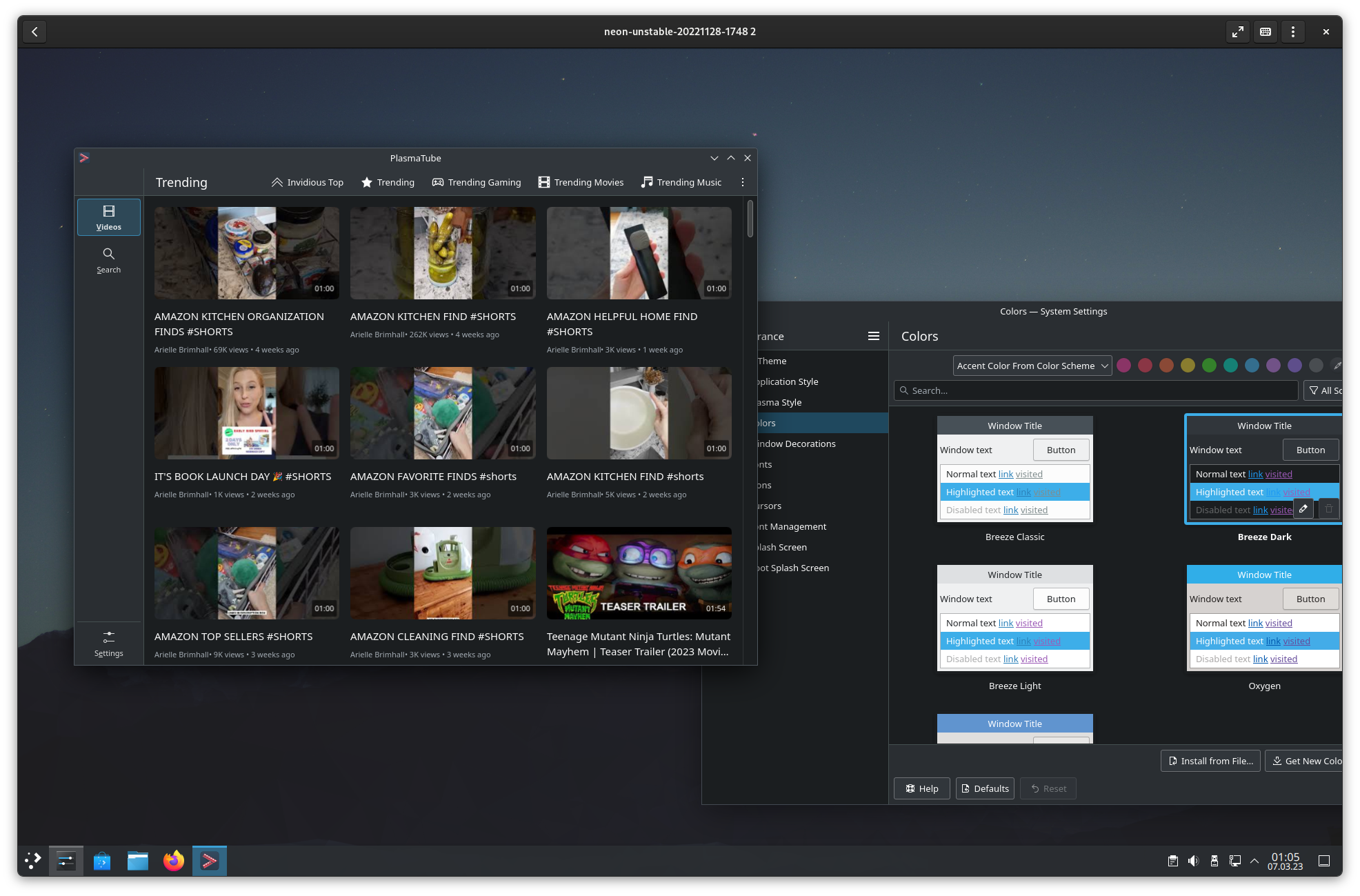Open the removable devices tray icon
1360x896 pixels.
tap(1214, 861)
